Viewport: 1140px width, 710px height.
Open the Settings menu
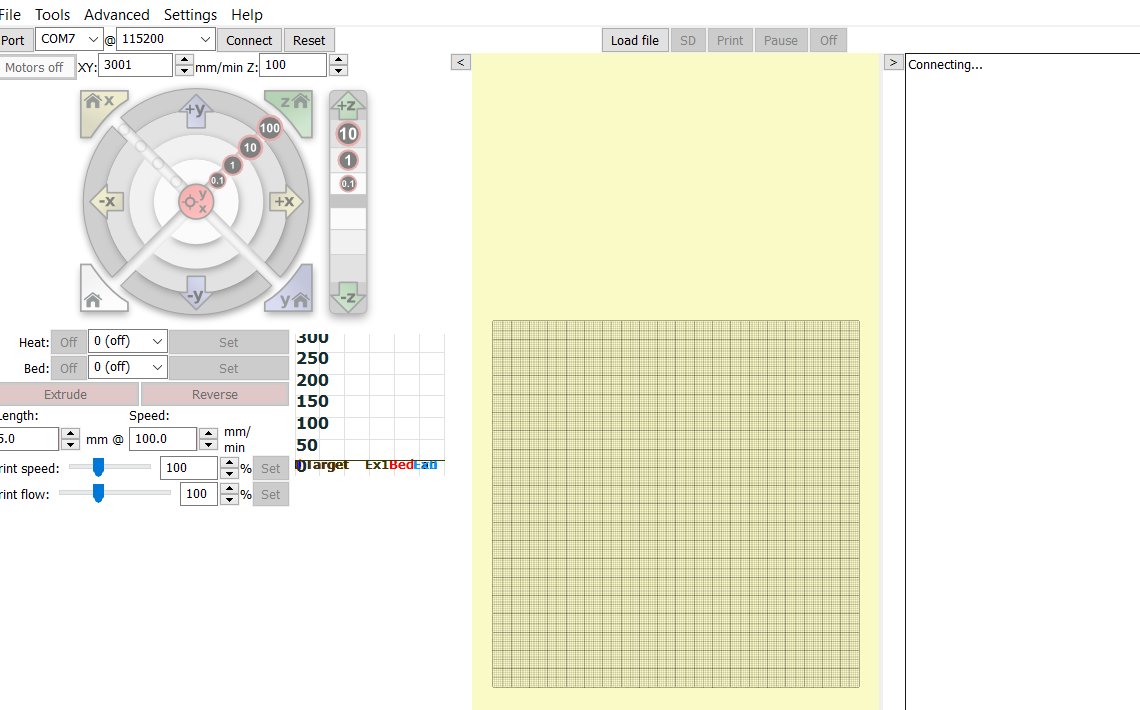(x=190, y=15)
